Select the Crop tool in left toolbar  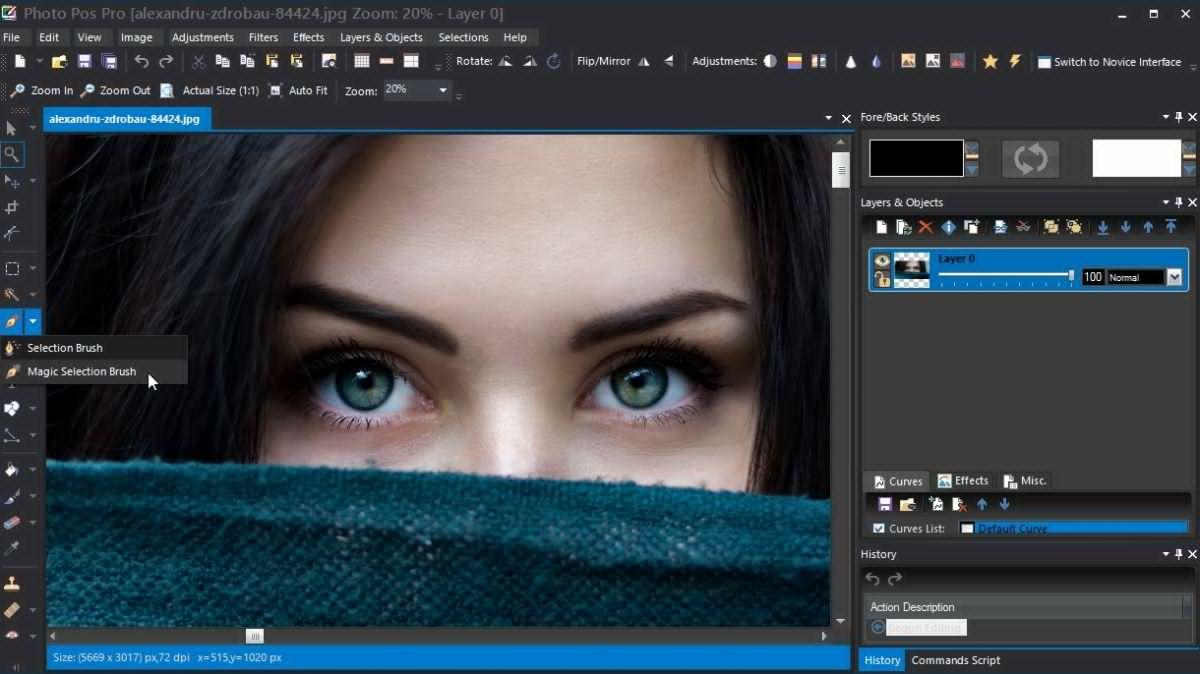pos(12,208)
